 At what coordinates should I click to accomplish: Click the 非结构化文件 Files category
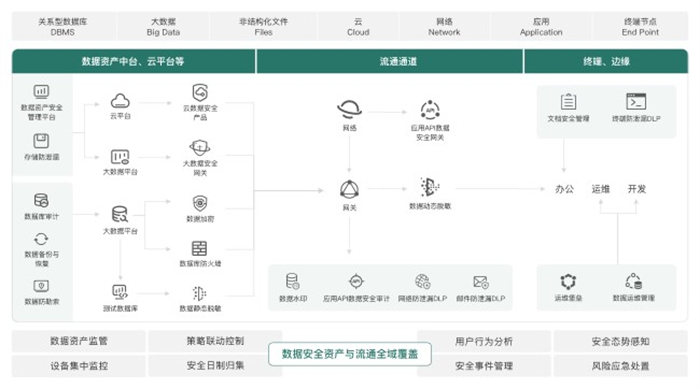coord(263,27)
